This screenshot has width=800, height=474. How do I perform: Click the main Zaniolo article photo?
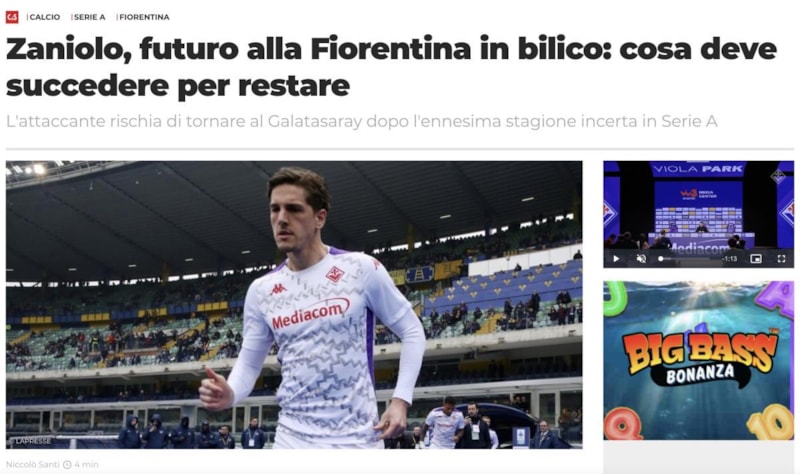tap(294, 305)
